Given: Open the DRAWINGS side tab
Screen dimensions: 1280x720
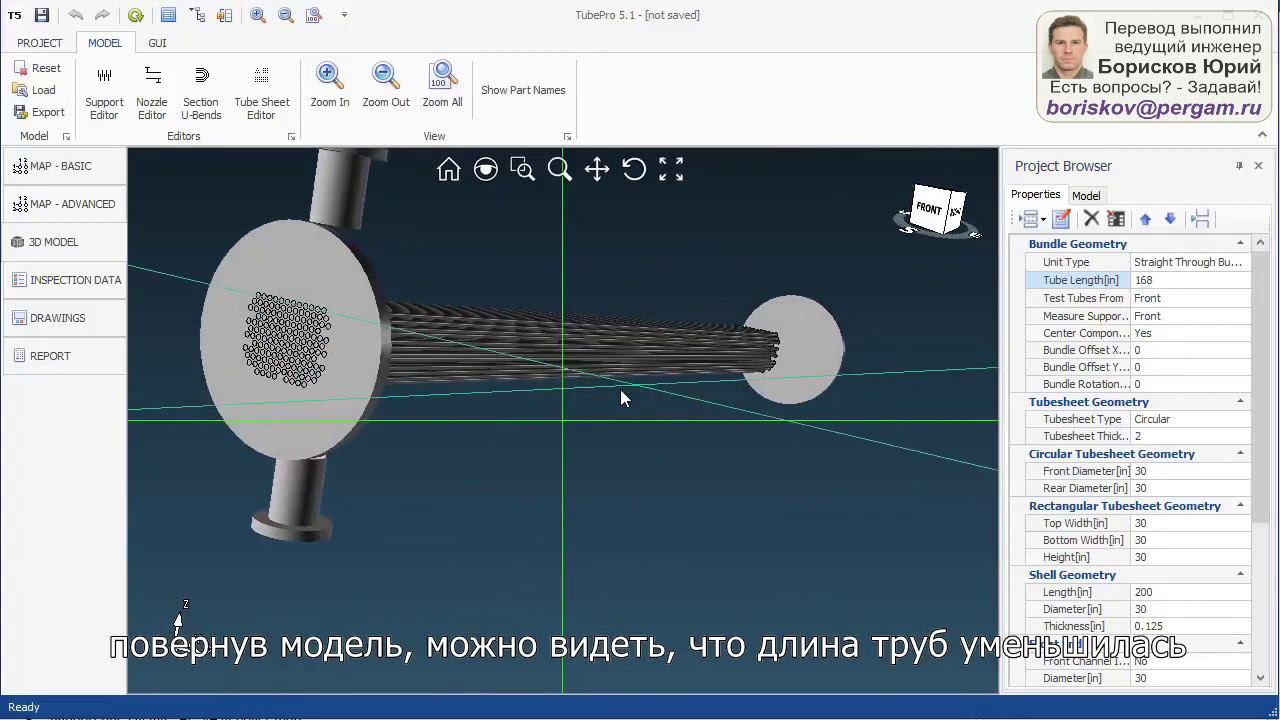Looking at the screenshot, I should click(x=64, y=318).
